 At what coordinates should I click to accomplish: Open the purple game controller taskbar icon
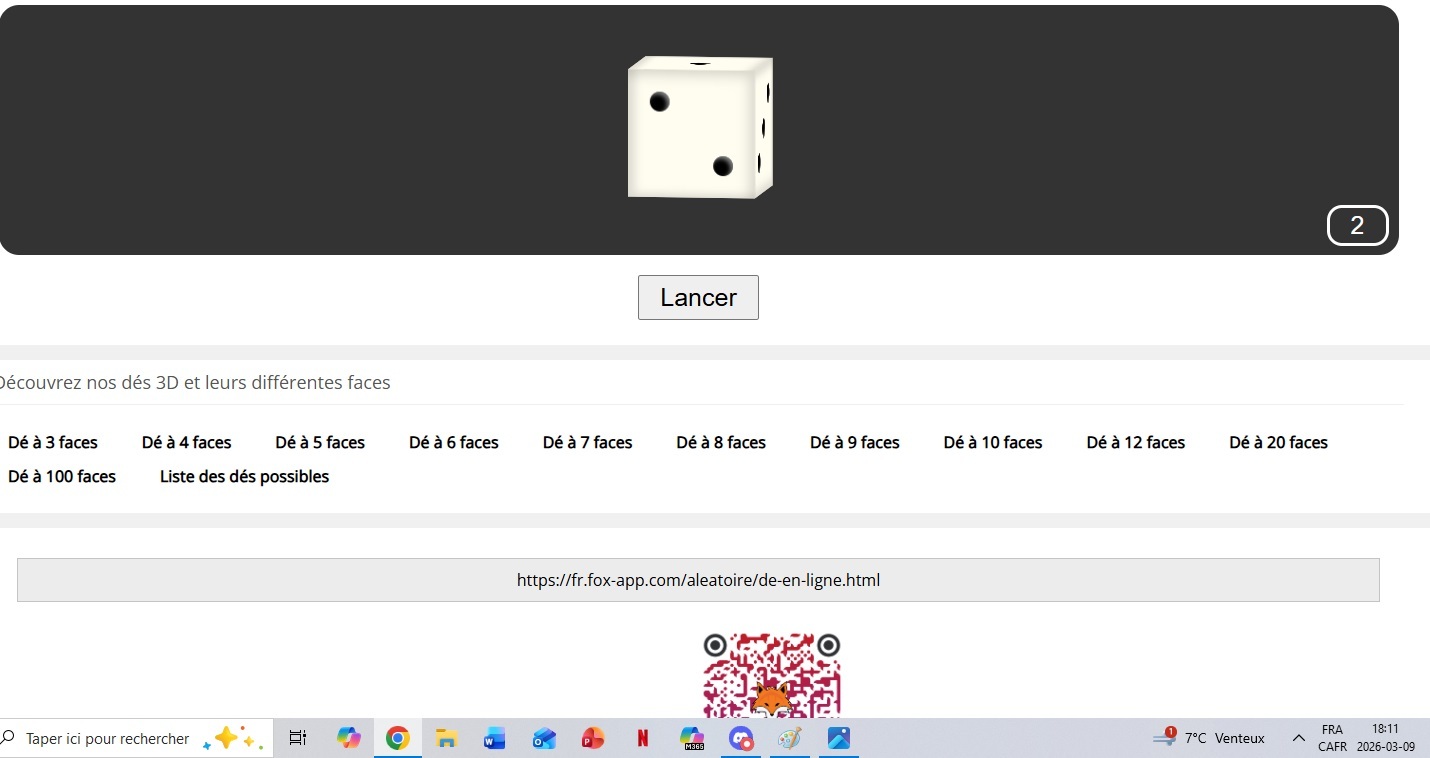(x=741, y=738)
